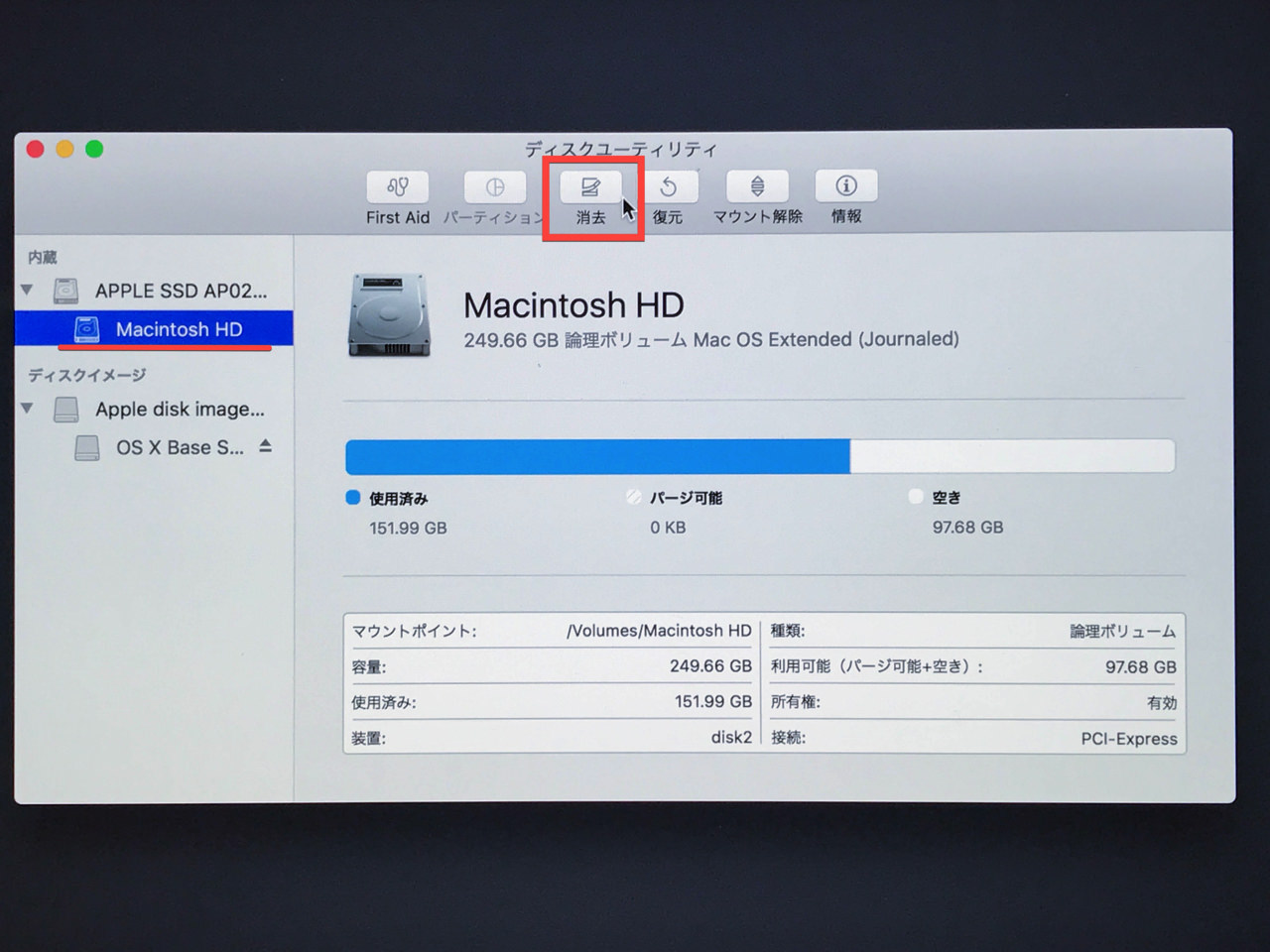The image size is (1270, 952).
Task: Click the PCI-Express connection value
Action: click(1129, 739)
